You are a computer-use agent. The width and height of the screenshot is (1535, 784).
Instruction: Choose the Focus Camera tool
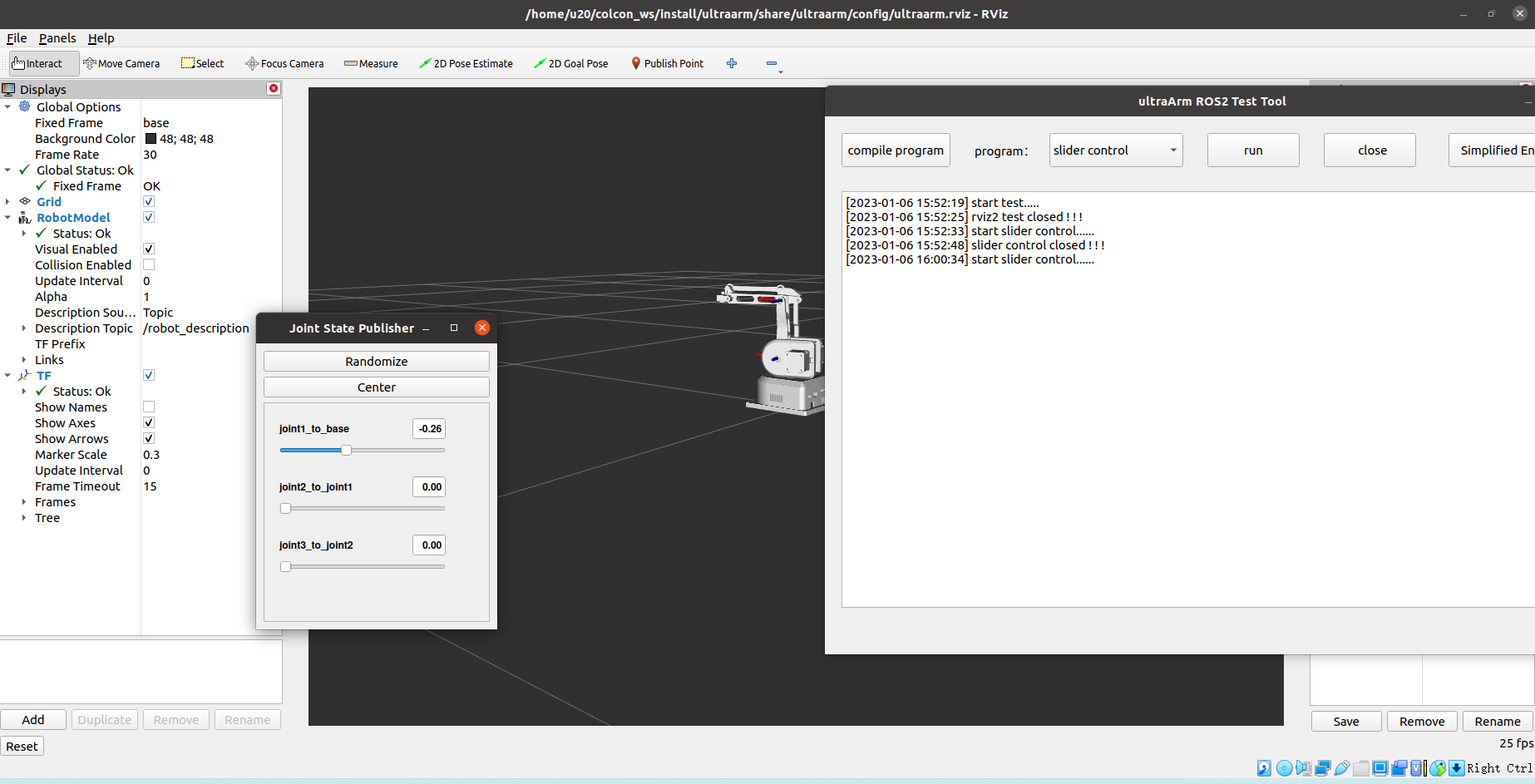pyautogui.click(x=284, y=63)
